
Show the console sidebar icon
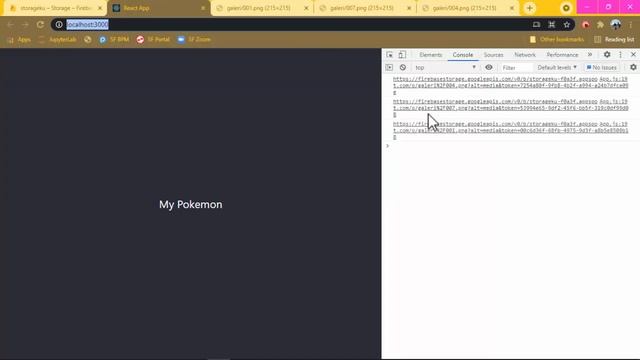coord(389,67)
